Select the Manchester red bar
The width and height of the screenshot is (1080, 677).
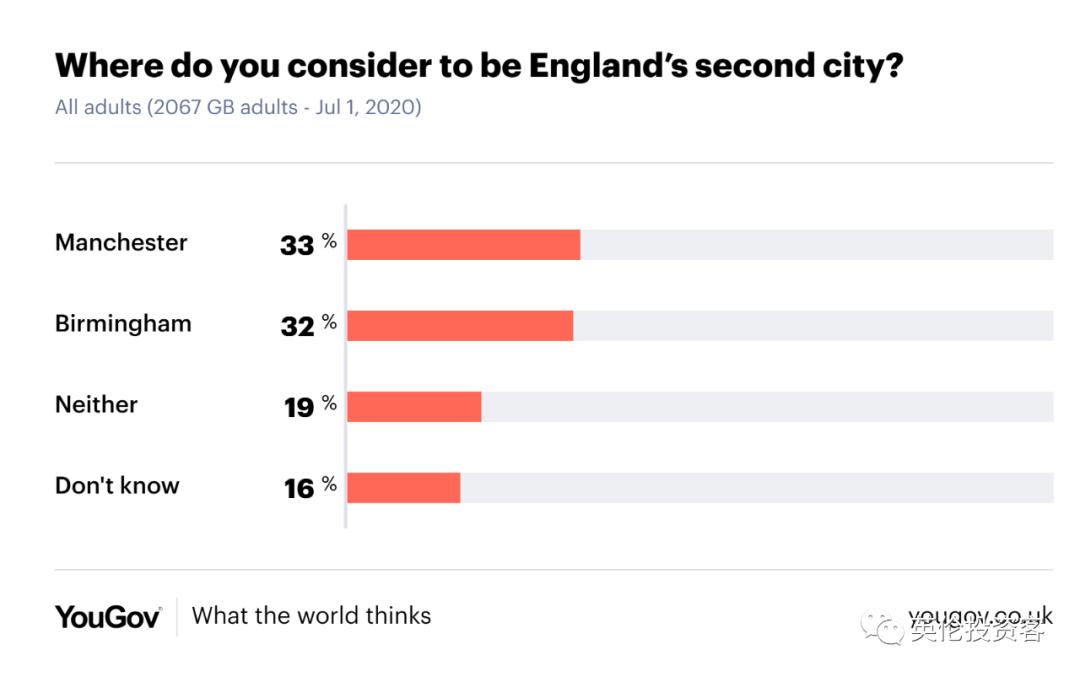(463, 245)
